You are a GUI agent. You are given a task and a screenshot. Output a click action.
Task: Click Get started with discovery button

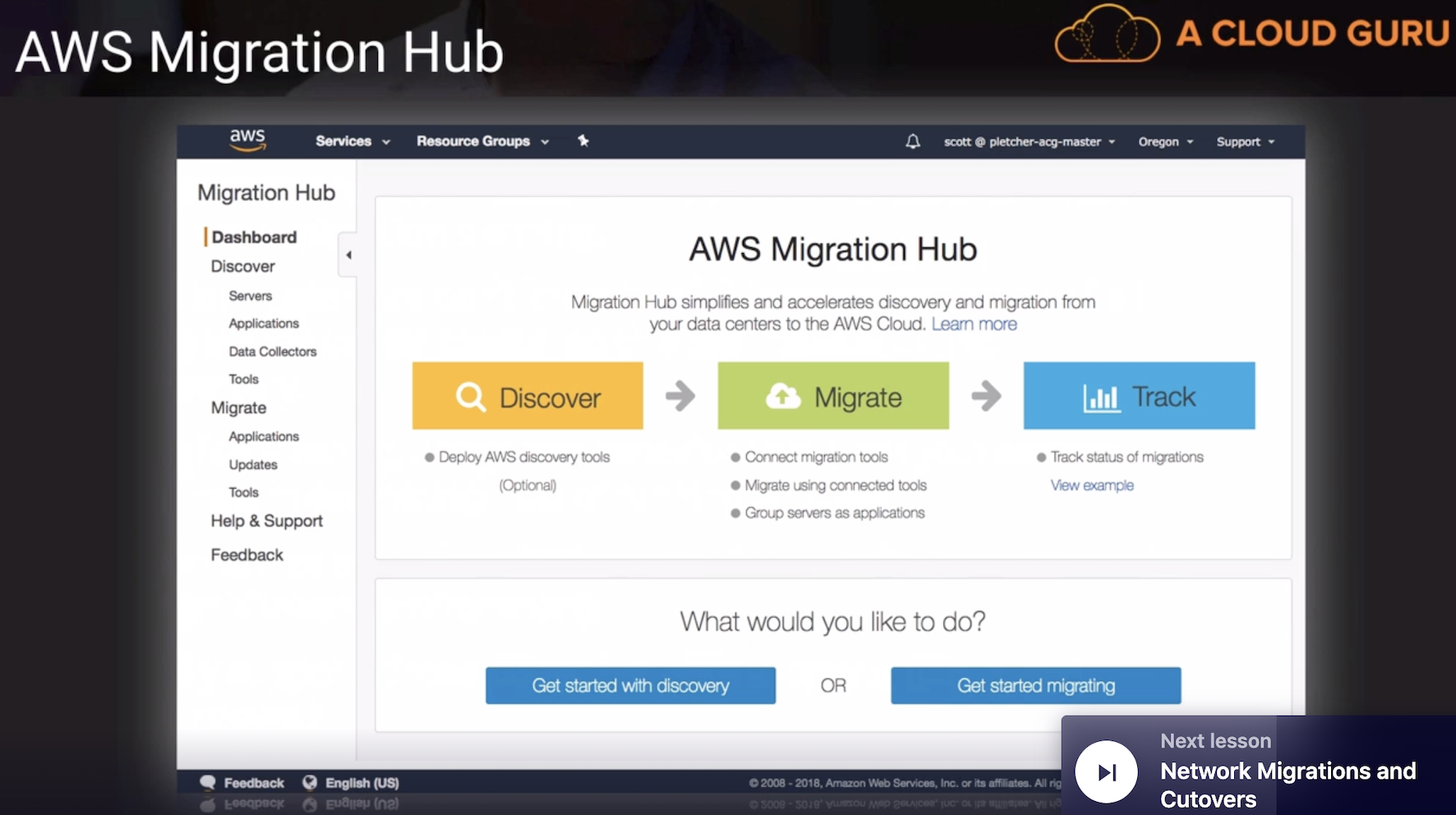coord(630,685)
